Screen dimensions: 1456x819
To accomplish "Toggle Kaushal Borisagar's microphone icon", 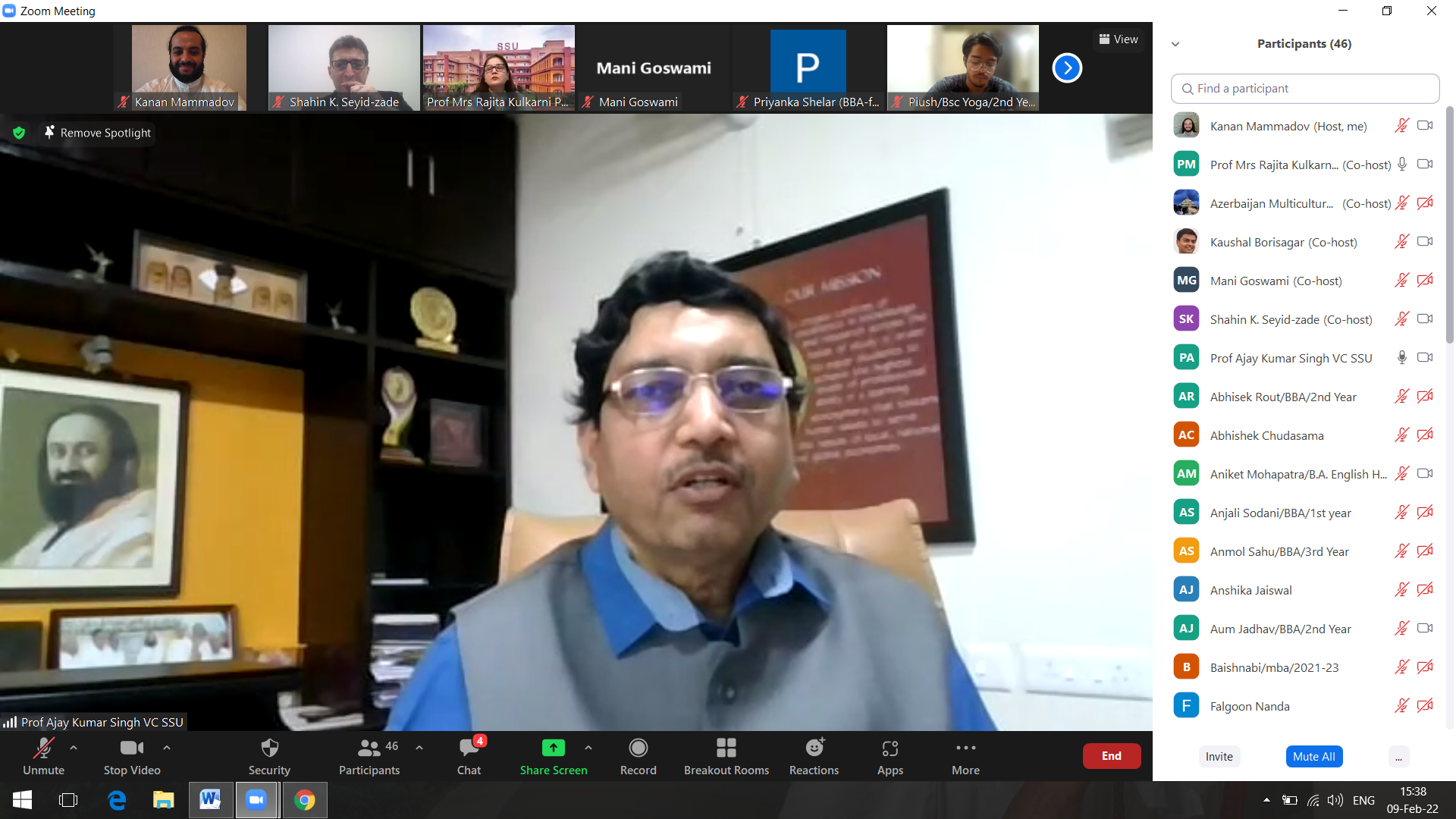I will click(1401, 242).
